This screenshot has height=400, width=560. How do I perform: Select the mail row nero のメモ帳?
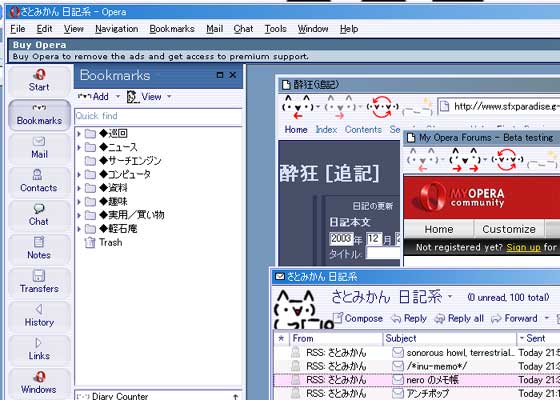click(417, 380)
